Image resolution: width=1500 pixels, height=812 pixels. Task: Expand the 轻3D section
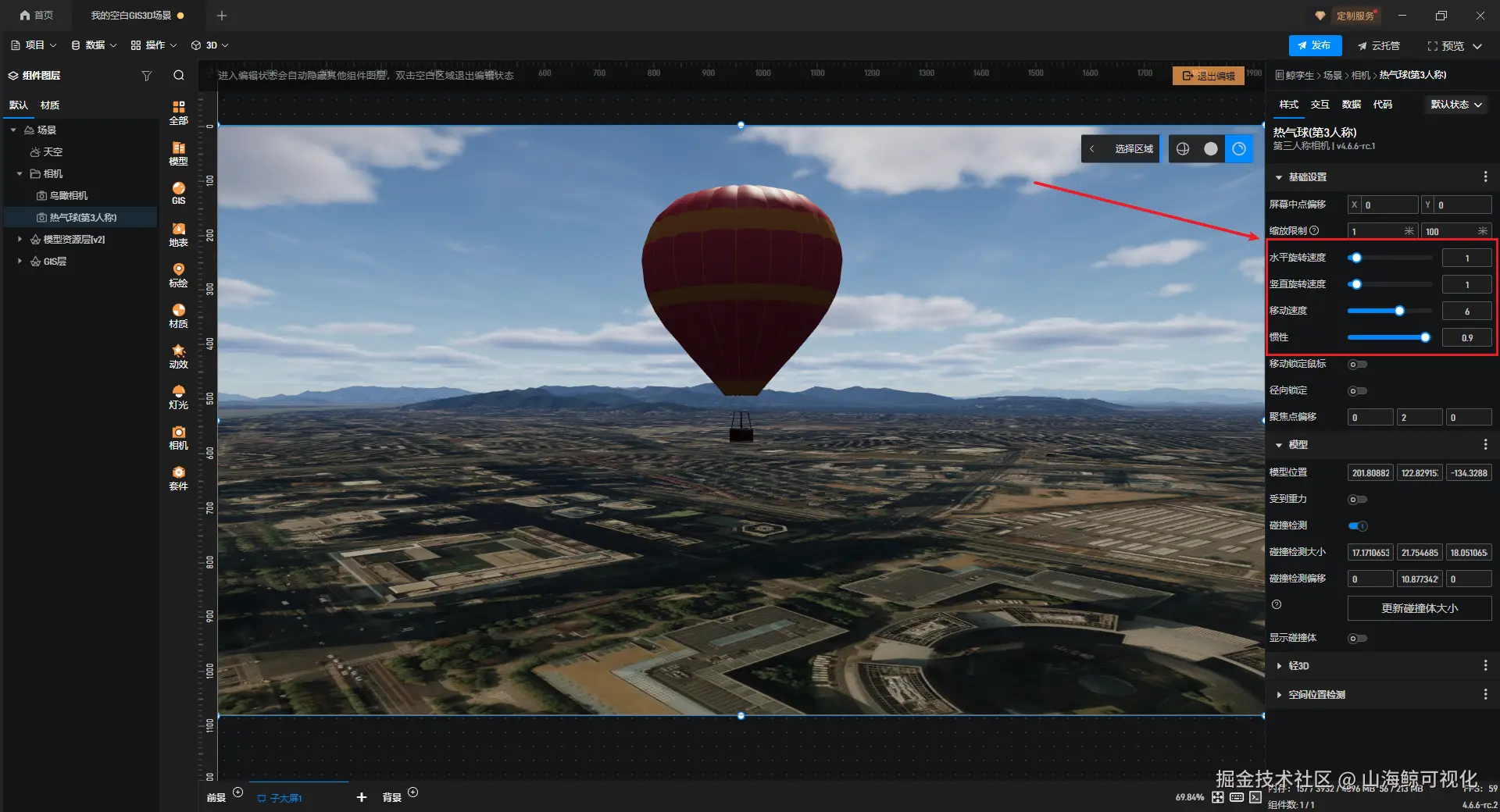click(1279, 665)
